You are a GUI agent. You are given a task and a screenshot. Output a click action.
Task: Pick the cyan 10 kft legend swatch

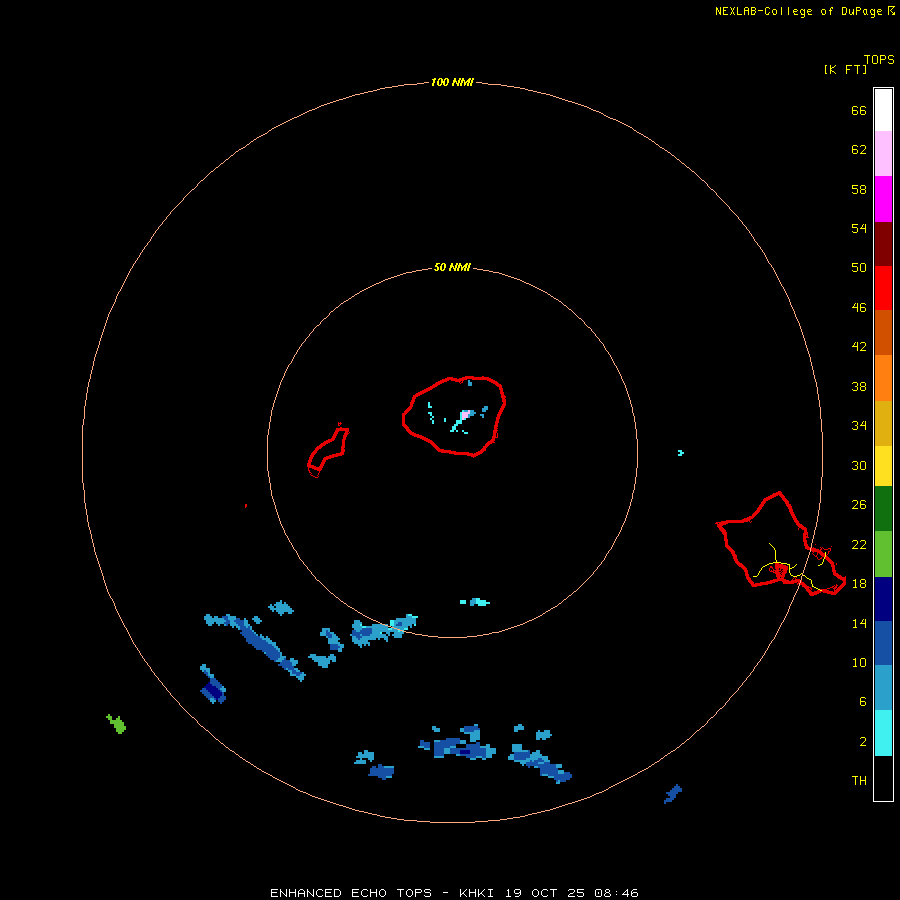coord(883,733)
